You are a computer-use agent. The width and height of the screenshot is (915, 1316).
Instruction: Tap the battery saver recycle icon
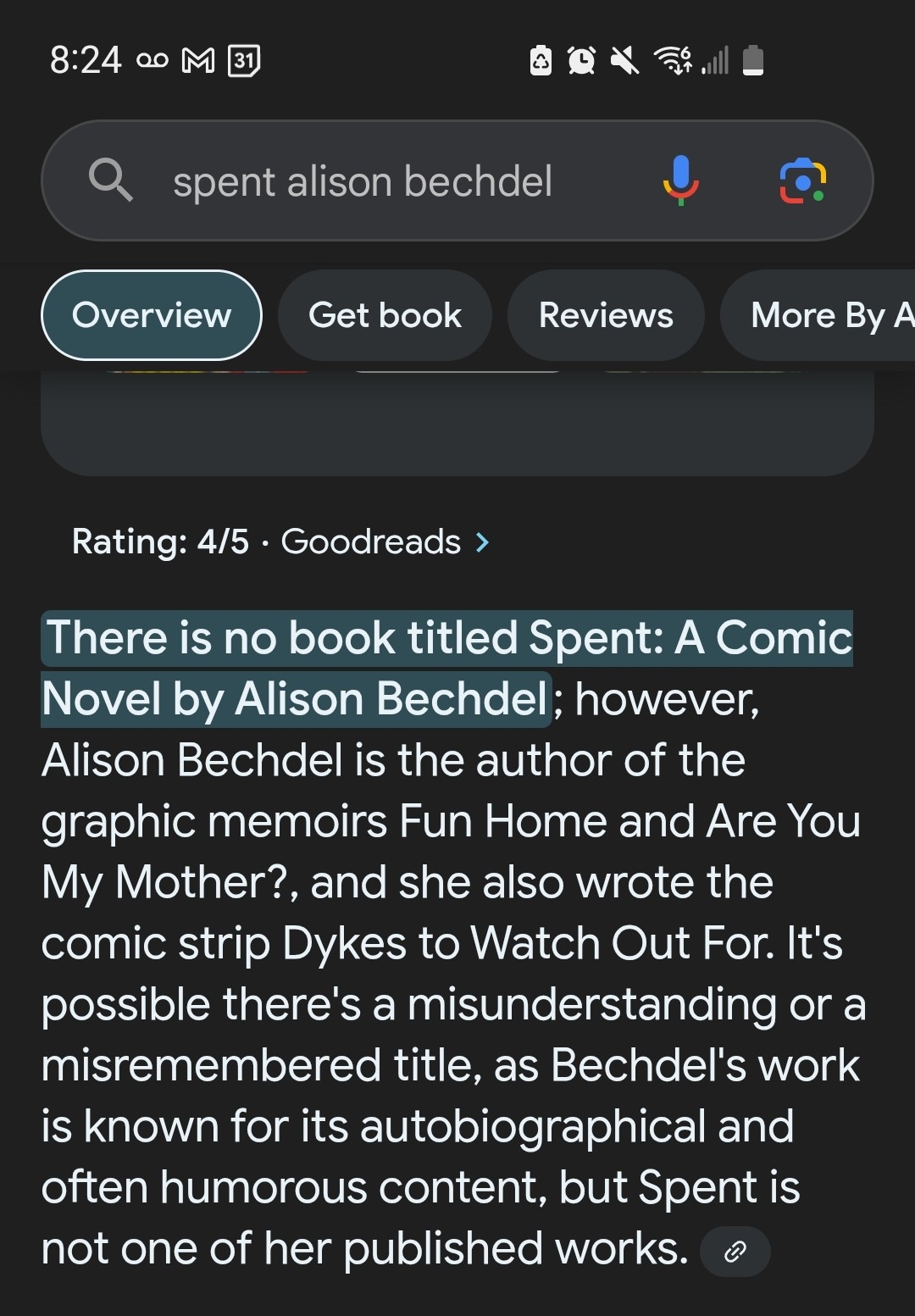click(541, 60)
